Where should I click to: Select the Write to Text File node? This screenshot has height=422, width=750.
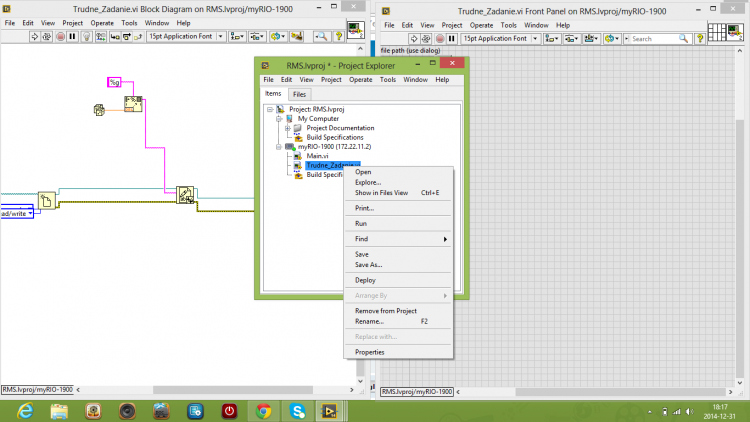(185, 195)
